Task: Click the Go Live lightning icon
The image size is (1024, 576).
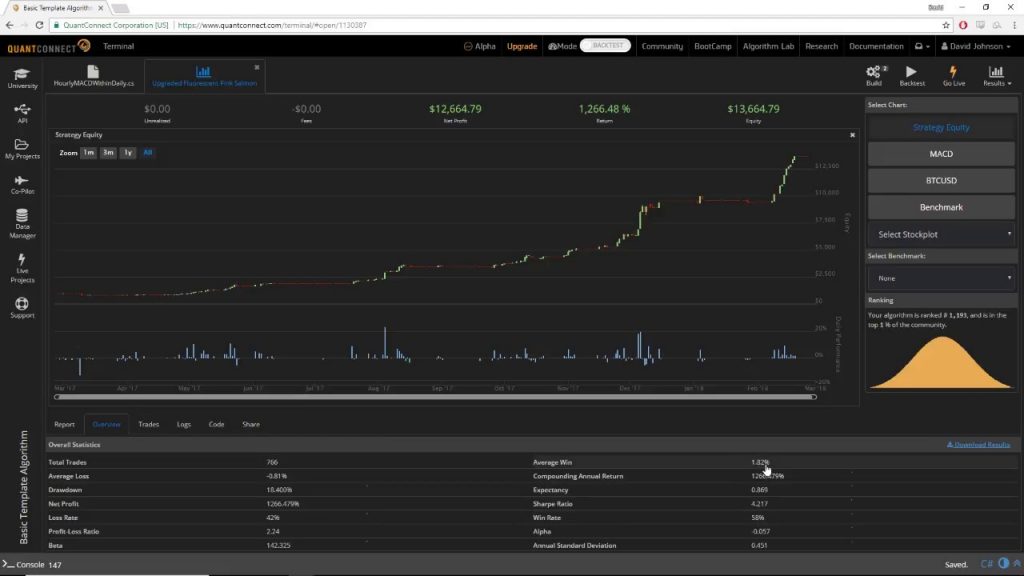Action: (953, 76)
